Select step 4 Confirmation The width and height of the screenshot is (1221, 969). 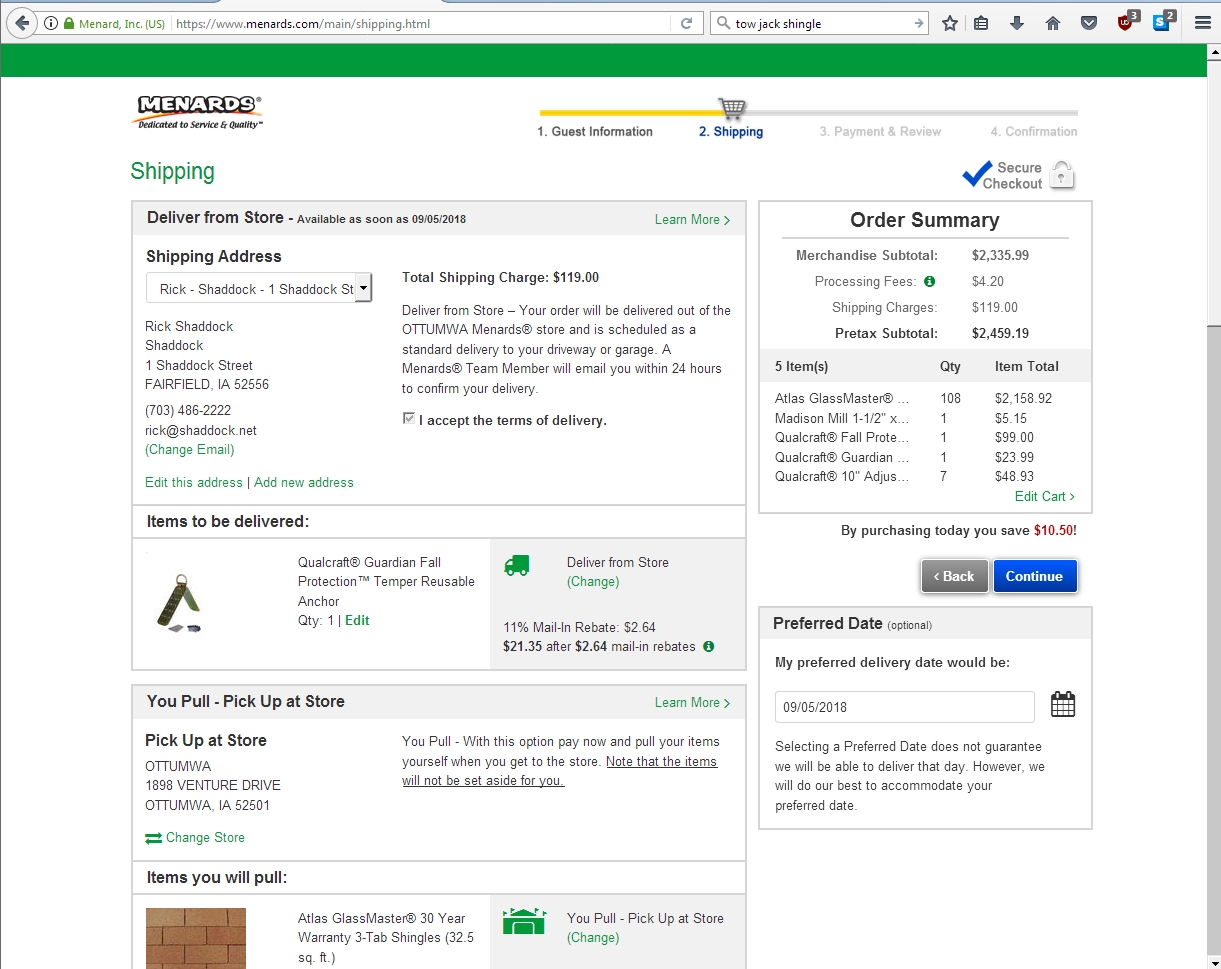(1034, 131)
